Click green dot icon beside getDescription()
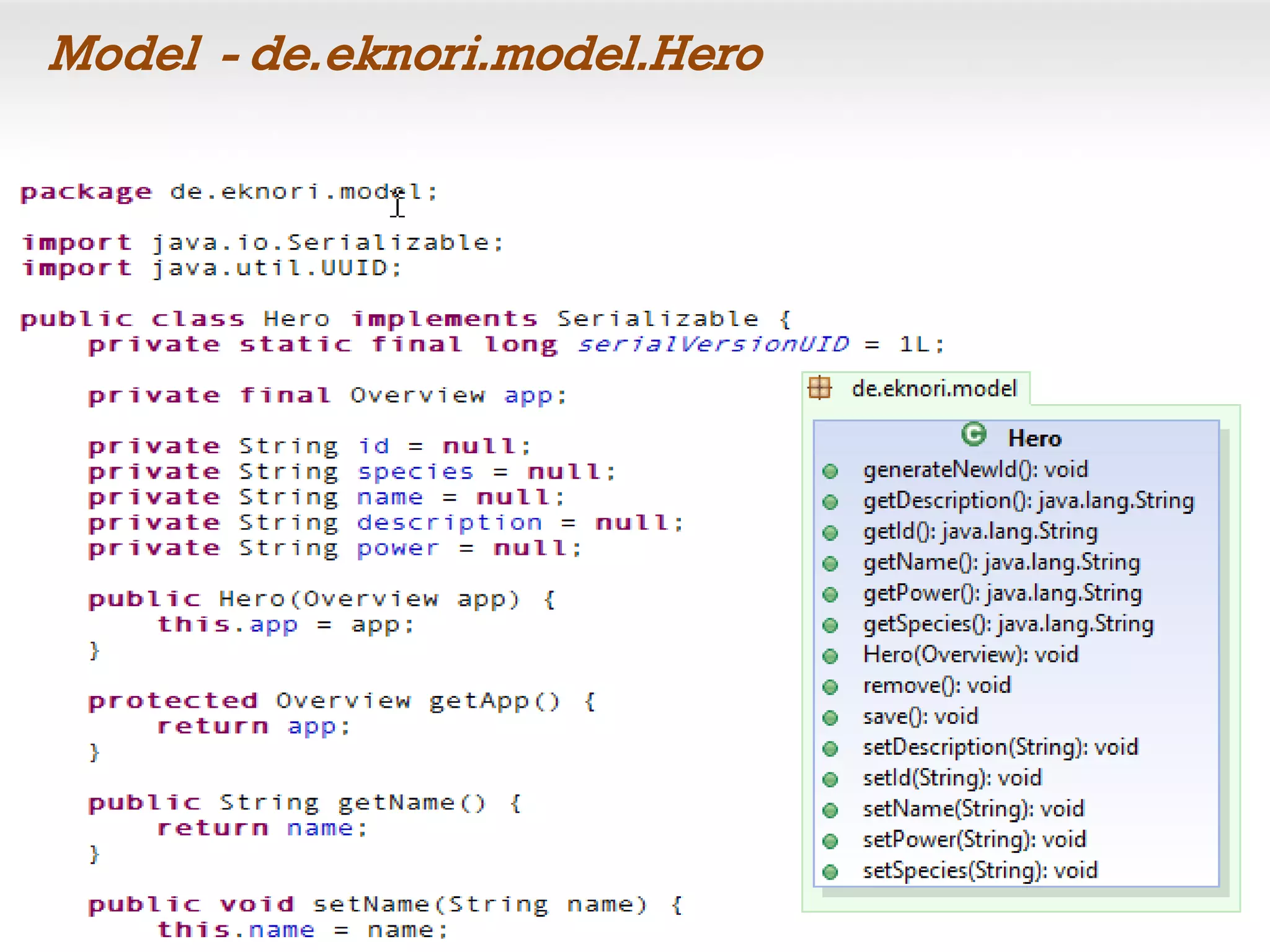The width and height of the screenshot is (1270, 952). 830,502
